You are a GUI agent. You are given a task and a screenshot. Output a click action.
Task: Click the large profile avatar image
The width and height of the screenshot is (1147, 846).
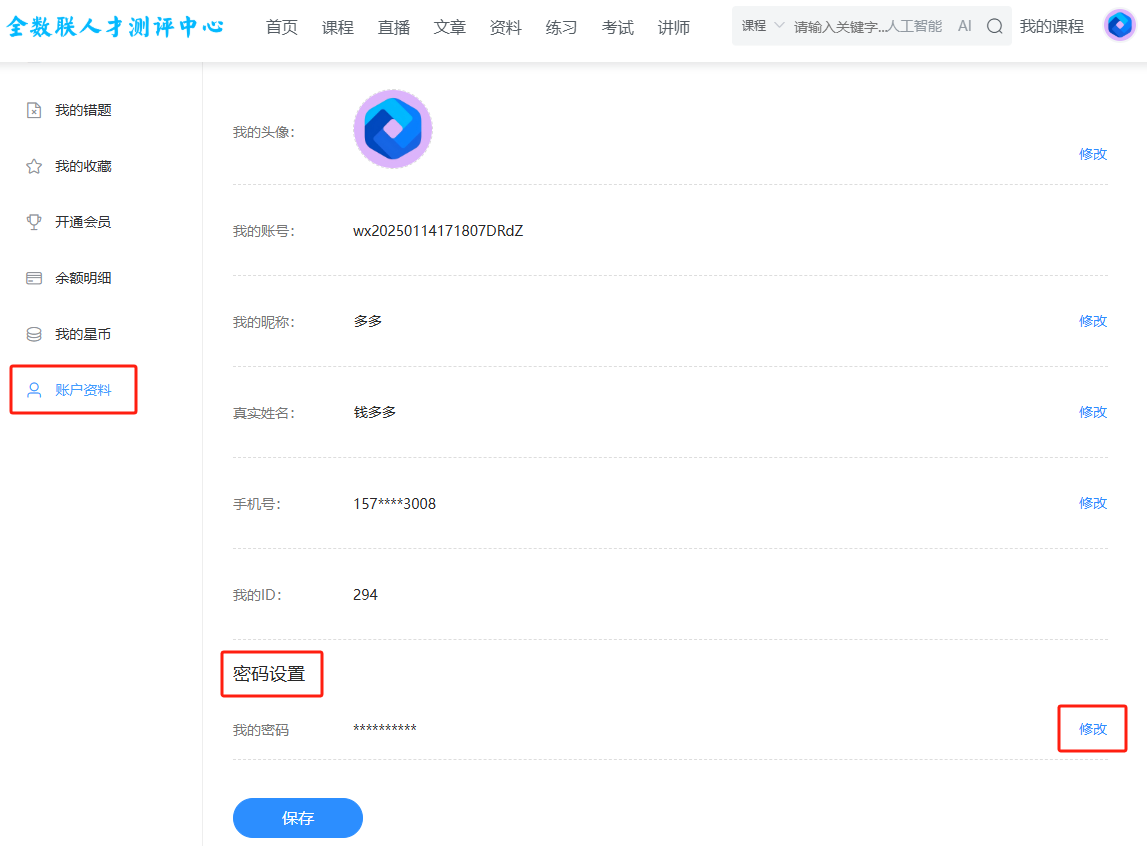393,129
